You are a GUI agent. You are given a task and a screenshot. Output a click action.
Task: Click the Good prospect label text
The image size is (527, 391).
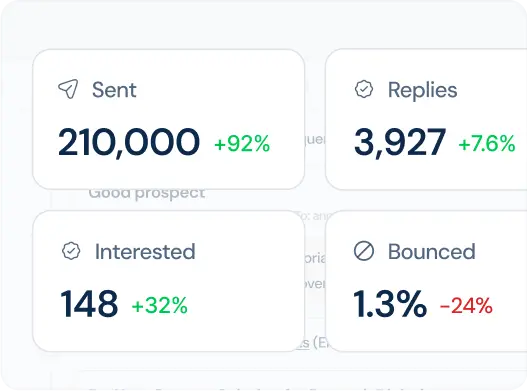click(147, 194)
